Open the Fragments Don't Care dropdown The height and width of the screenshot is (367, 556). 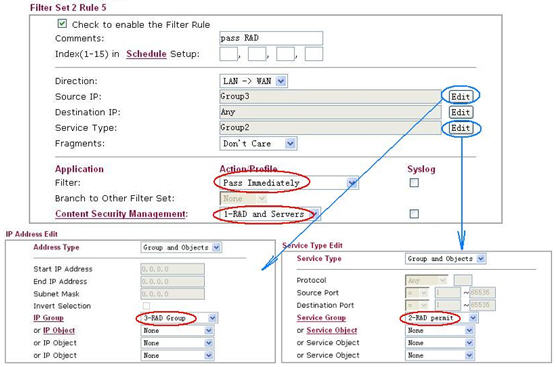[258, 144]
